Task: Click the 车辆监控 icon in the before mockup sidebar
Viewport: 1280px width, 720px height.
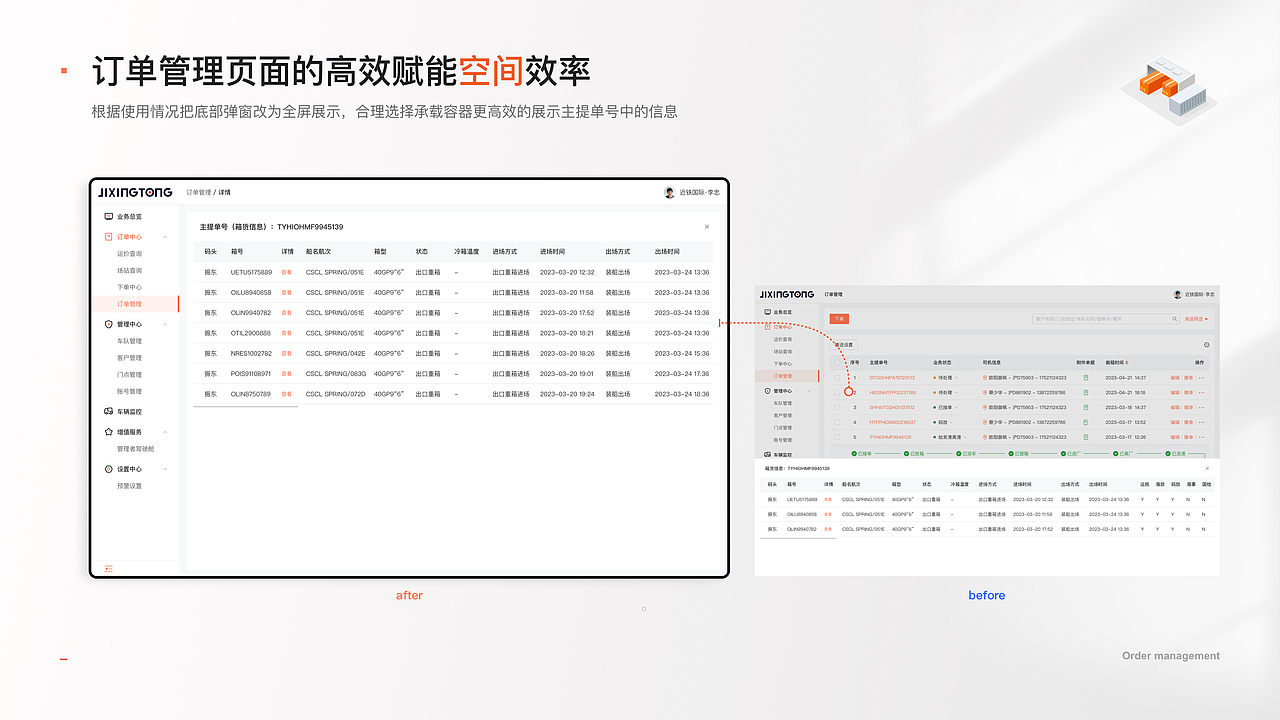Action: (x=768, y=454)
